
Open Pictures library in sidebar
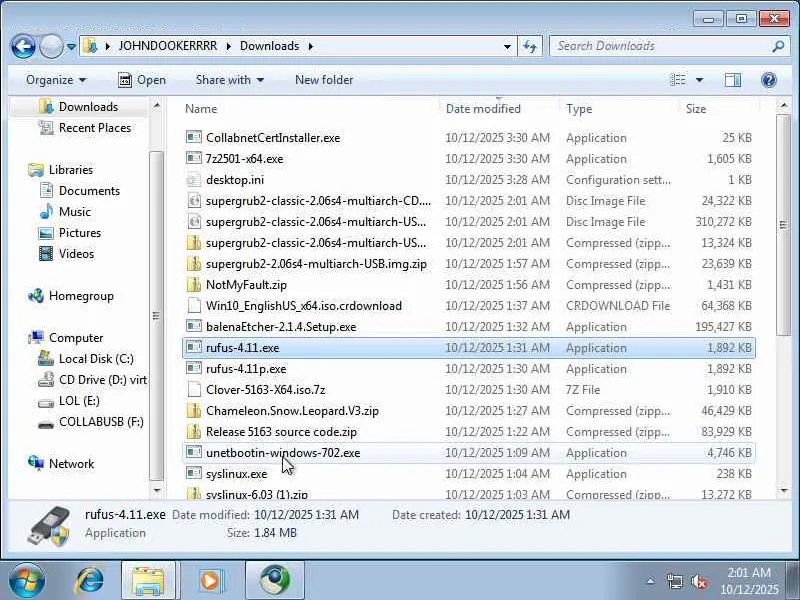tap(80, 233)
